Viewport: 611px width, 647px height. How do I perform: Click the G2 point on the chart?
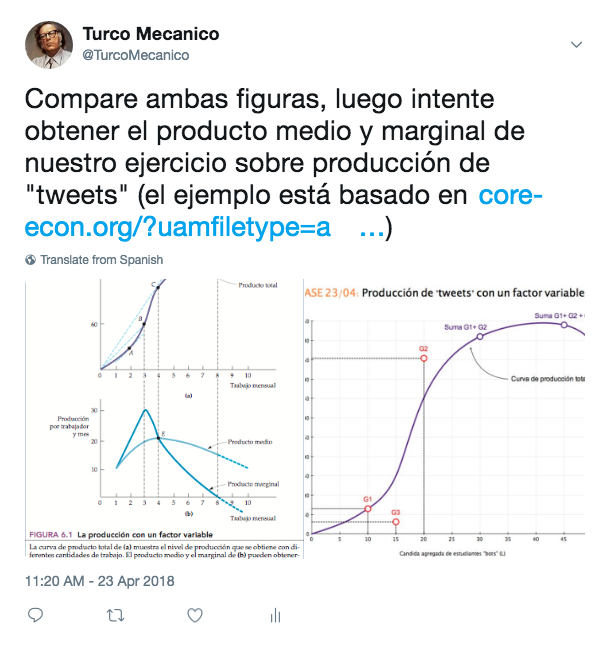tap(424, 358)
